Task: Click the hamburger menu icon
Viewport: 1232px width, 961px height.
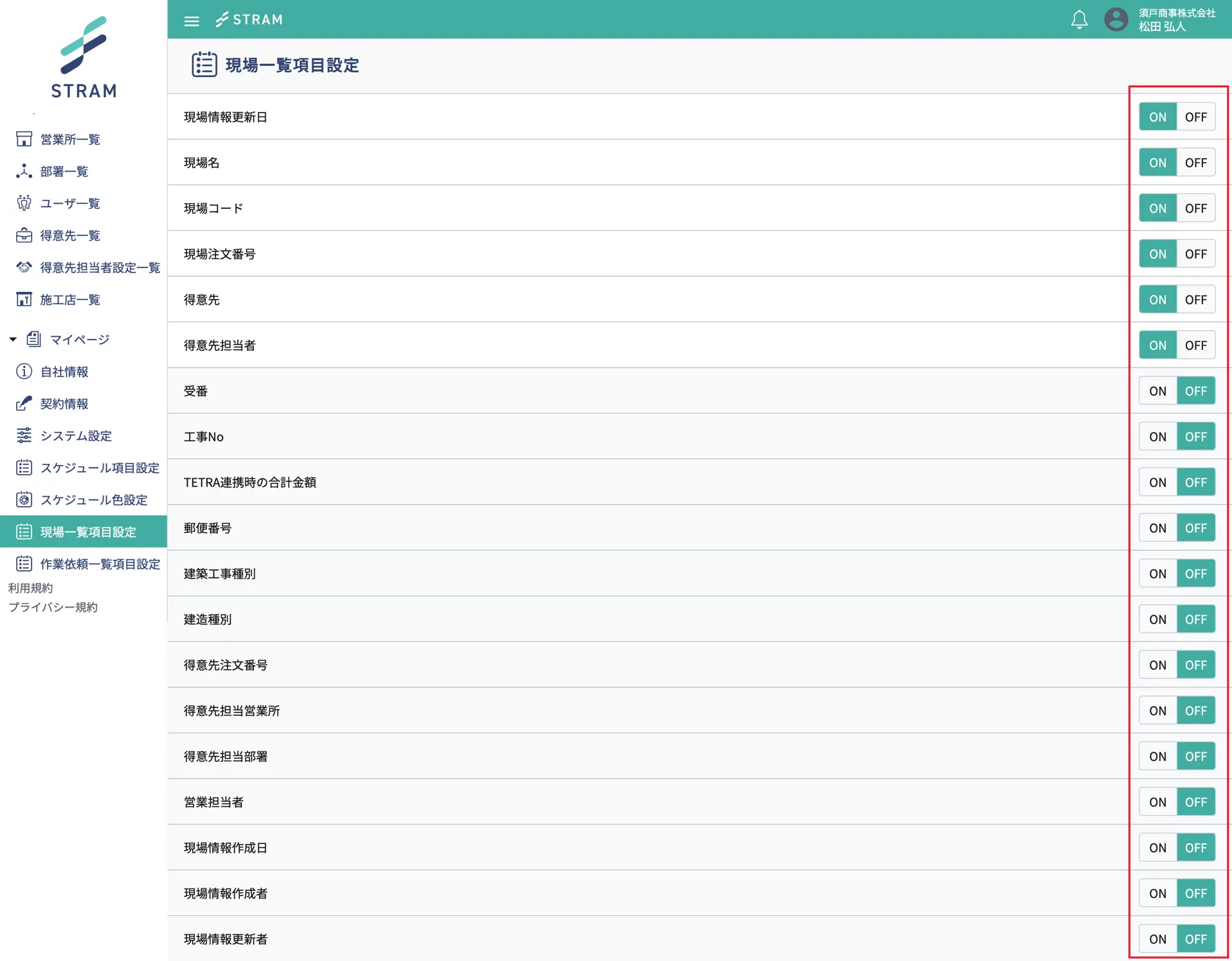Action: [192, 21]
